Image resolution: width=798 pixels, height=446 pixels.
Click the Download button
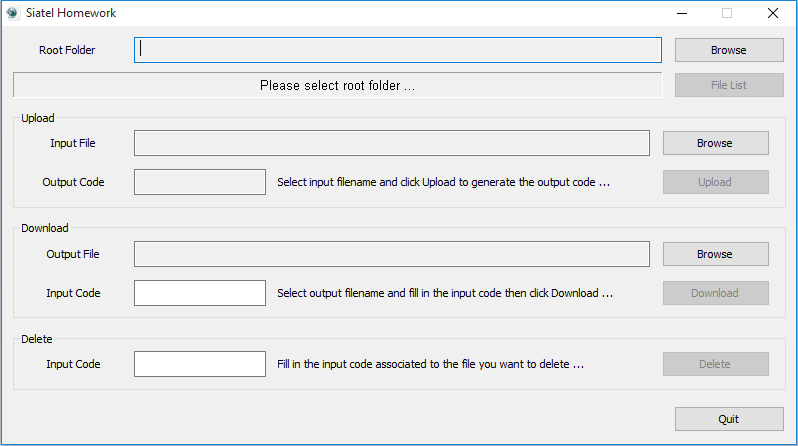tap(715, 293)
